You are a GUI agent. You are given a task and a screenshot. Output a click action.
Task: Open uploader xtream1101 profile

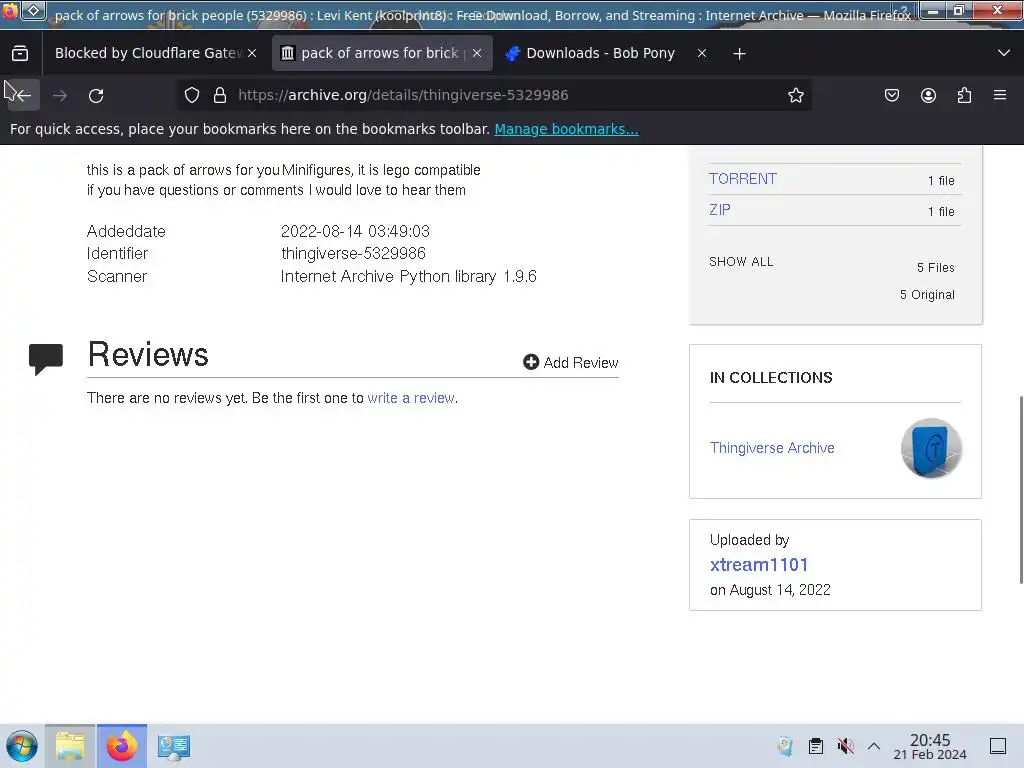(x=759, y=564)
